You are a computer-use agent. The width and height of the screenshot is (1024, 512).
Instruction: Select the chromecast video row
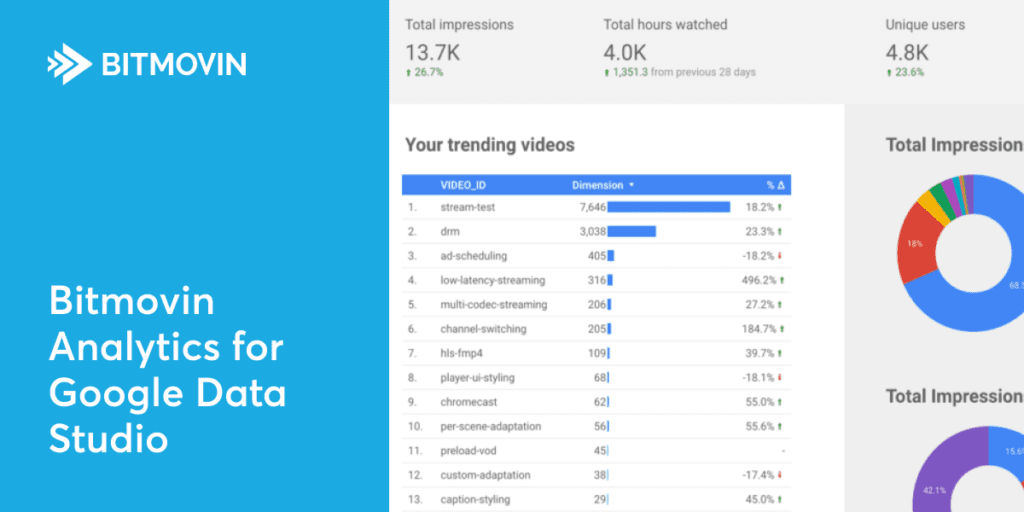(596, 402)
